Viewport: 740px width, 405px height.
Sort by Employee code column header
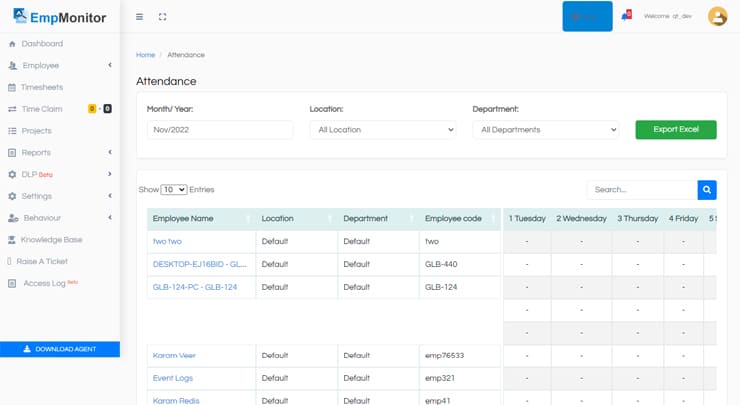pos(460,219)
